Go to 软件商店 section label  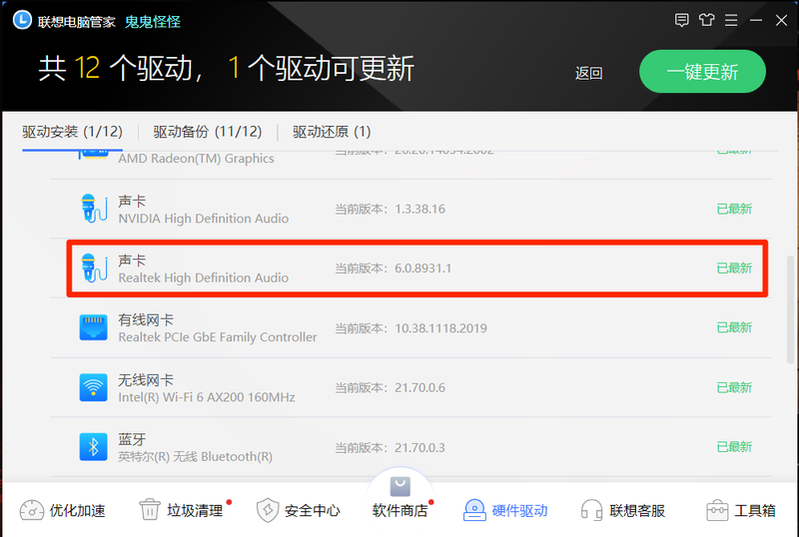click(x=400, y=511)
